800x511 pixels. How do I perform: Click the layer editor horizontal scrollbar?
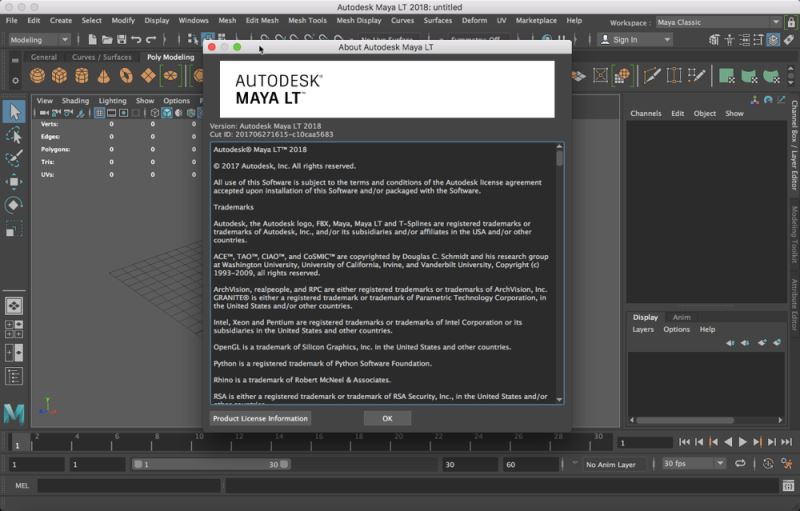tap(685, 420)
